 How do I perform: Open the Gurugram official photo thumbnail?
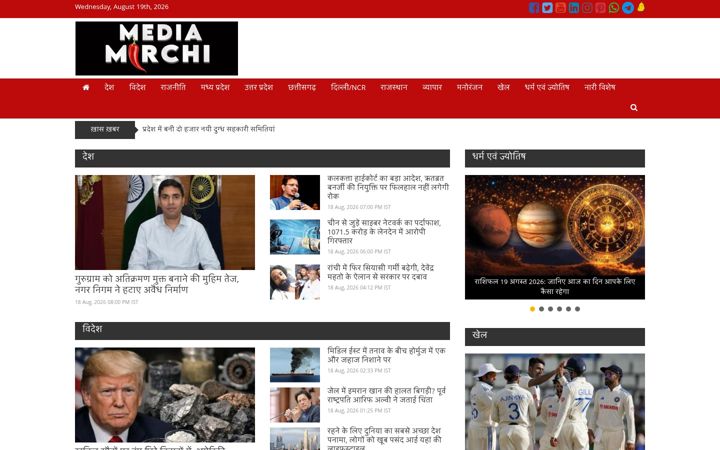point(165,222)
